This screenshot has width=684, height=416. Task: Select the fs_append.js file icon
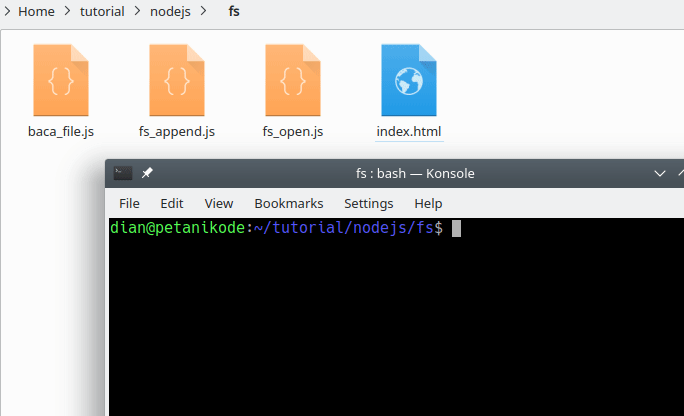(177, 80)
